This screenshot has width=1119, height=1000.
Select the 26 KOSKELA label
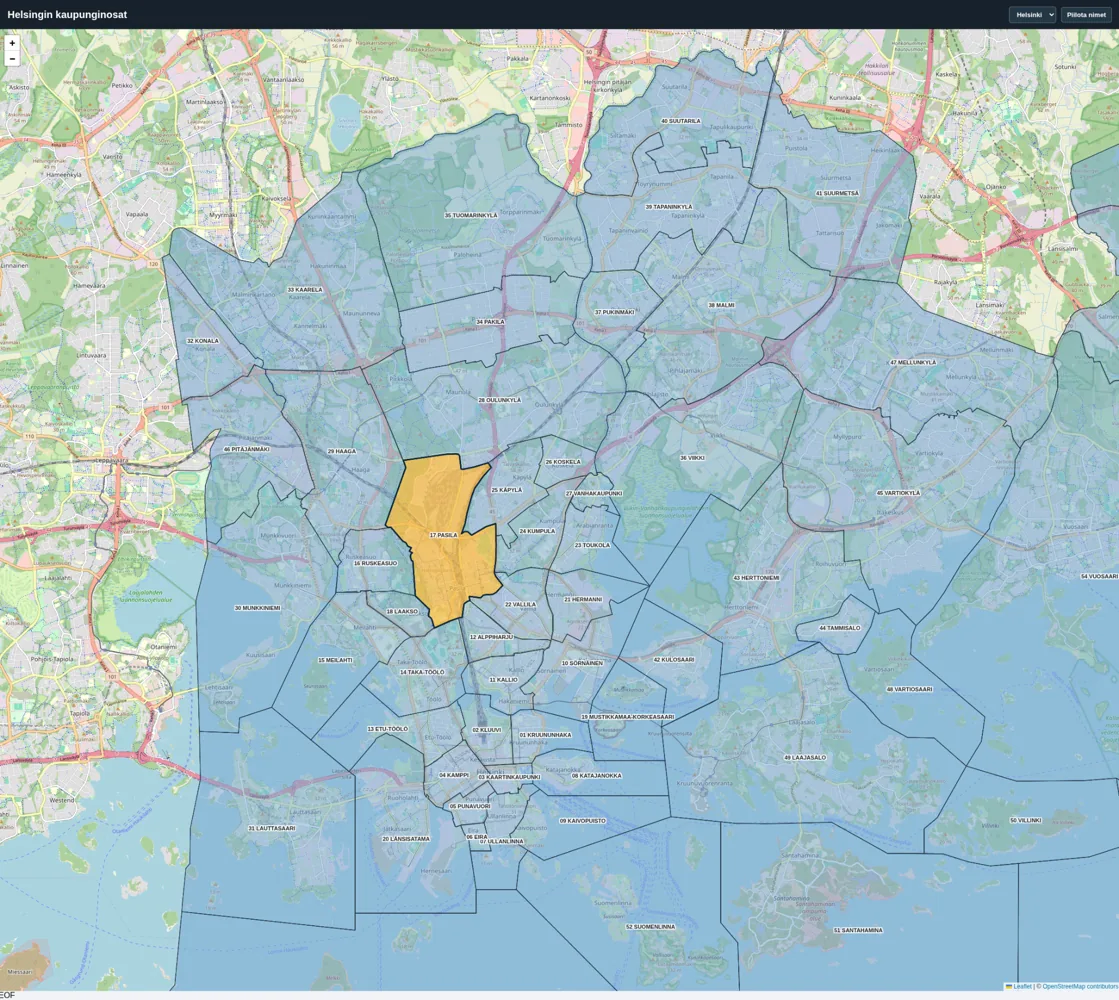tap(563, 462)
